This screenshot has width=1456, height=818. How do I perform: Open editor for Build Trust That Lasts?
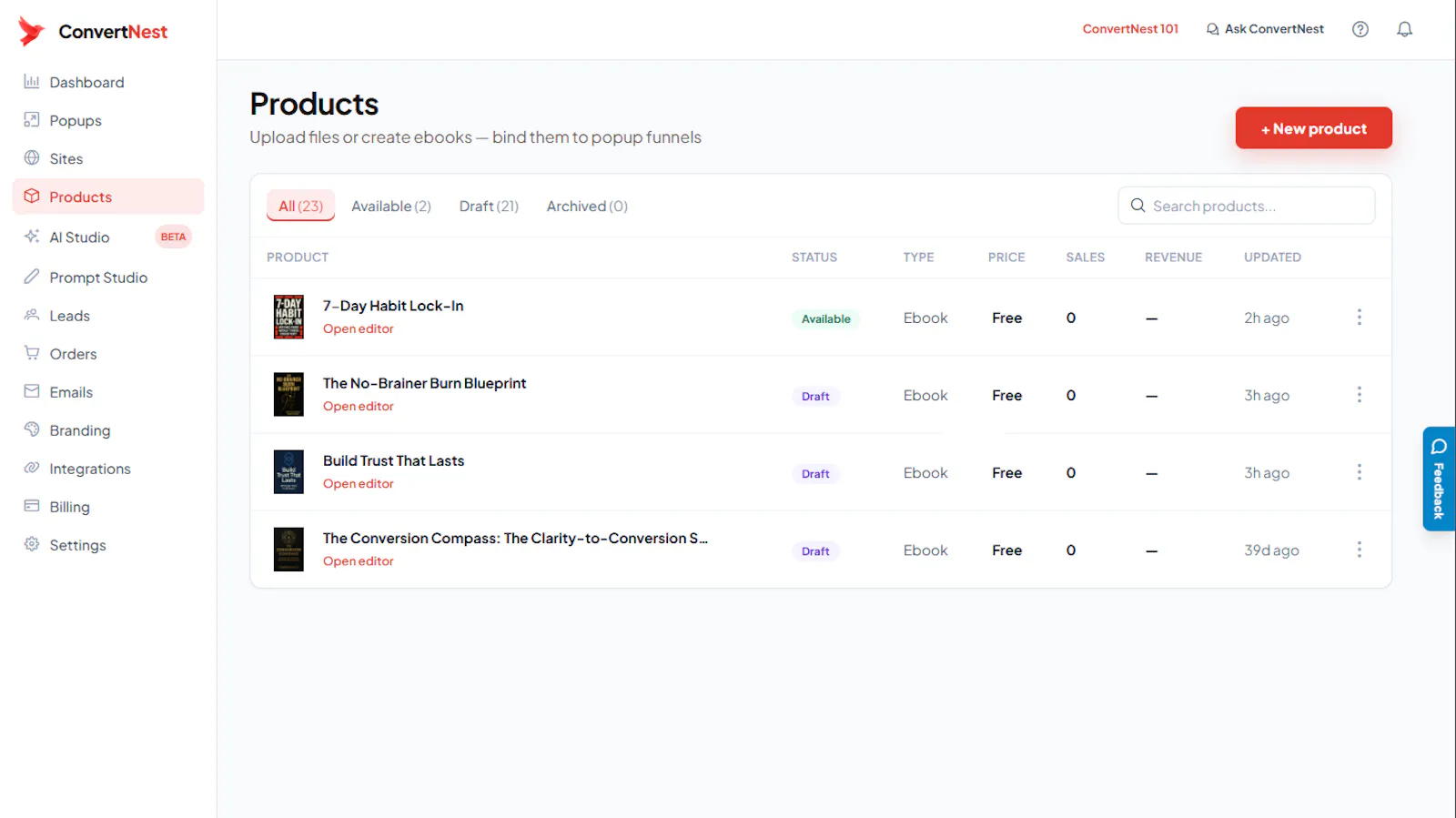[x=359, y=484]
